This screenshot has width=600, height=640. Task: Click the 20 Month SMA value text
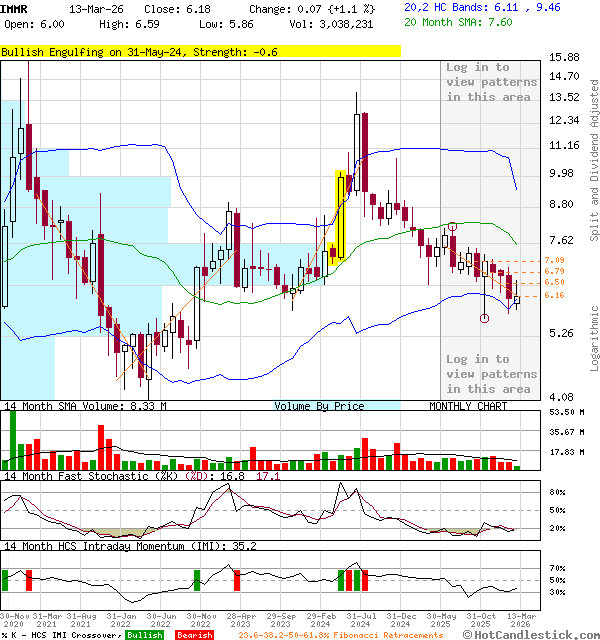(458, 23)
